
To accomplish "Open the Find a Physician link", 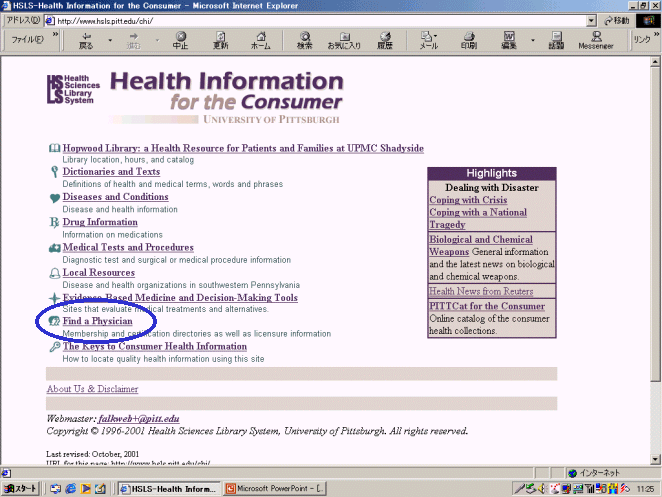I will (x=97, y=322).
